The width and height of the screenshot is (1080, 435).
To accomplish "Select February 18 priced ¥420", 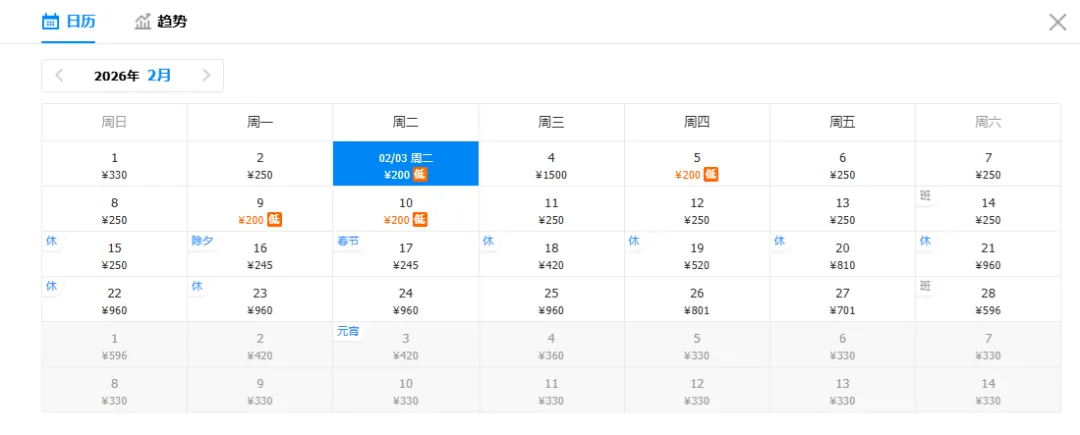I will [x=551, y=255].
